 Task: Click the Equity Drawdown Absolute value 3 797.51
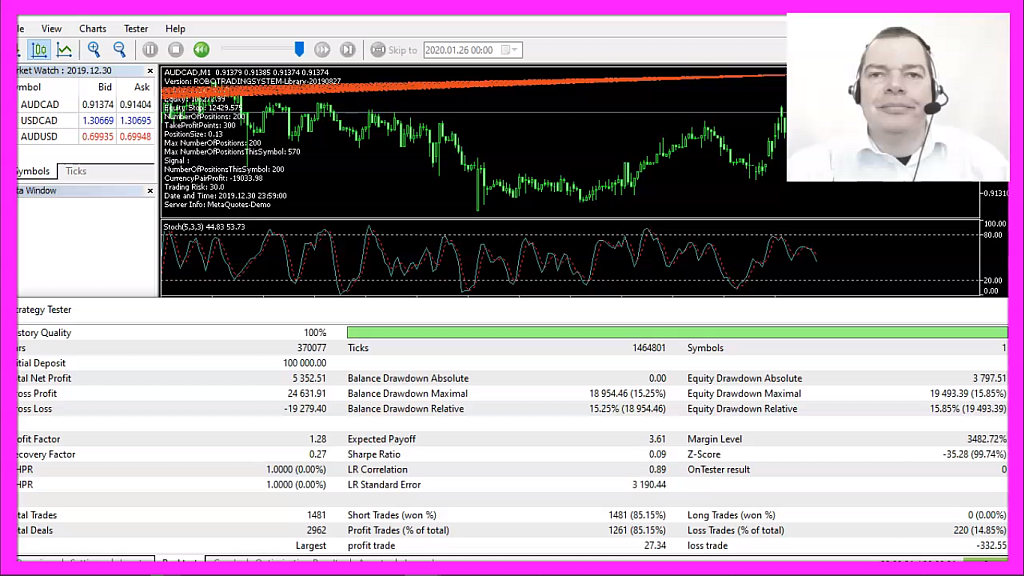click(x=989, y=378)
